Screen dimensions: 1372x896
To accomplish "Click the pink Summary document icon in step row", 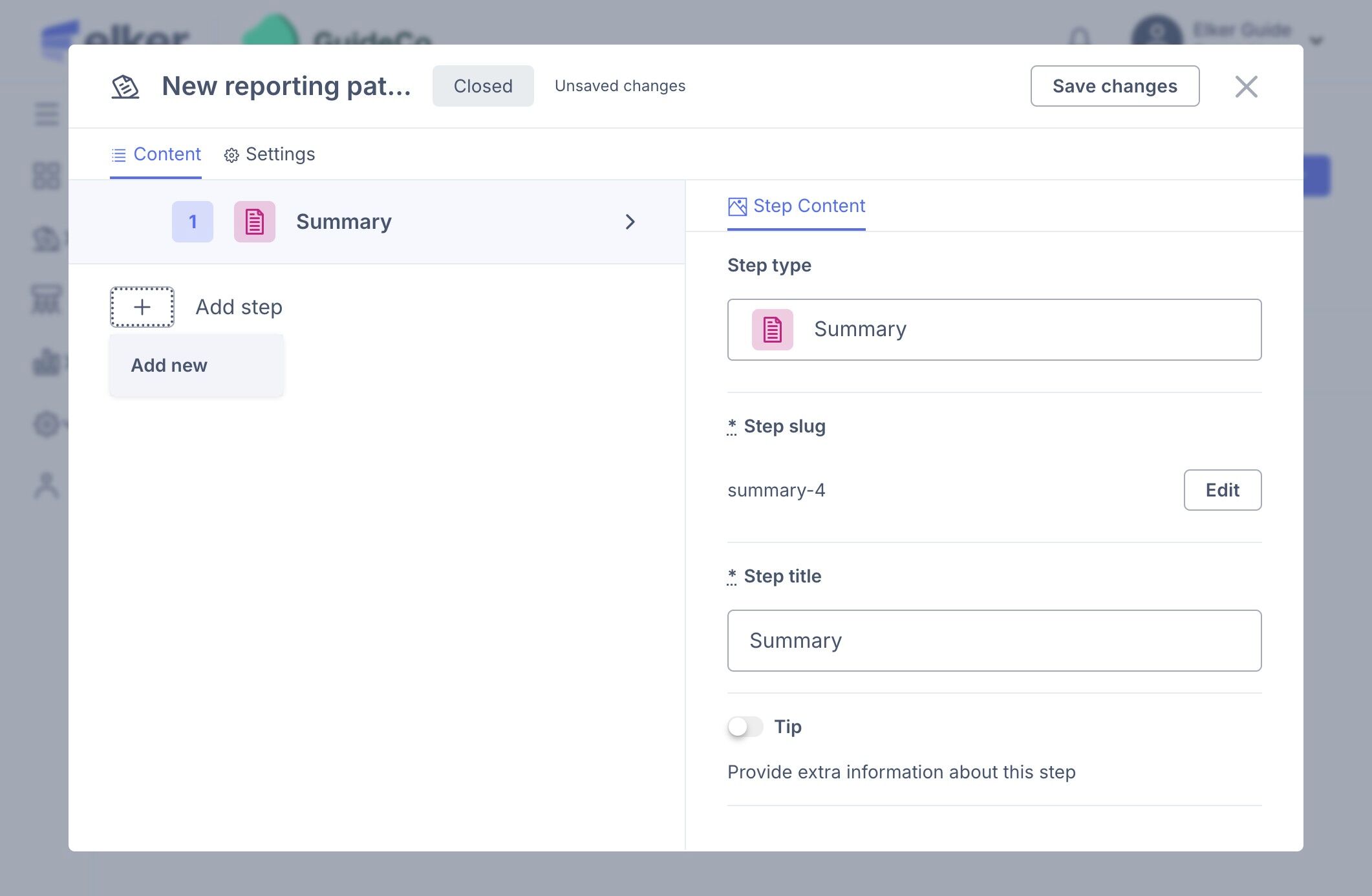I will point(254,222).
